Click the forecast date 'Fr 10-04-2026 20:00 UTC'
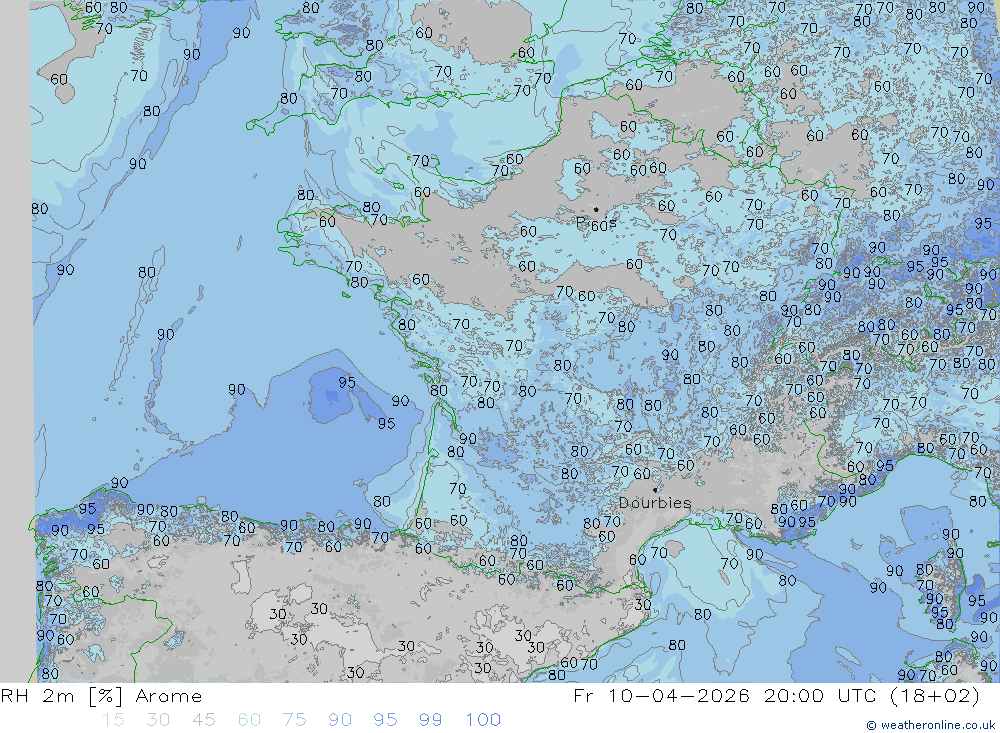The image size is (1000, 733). pos(725,696)
